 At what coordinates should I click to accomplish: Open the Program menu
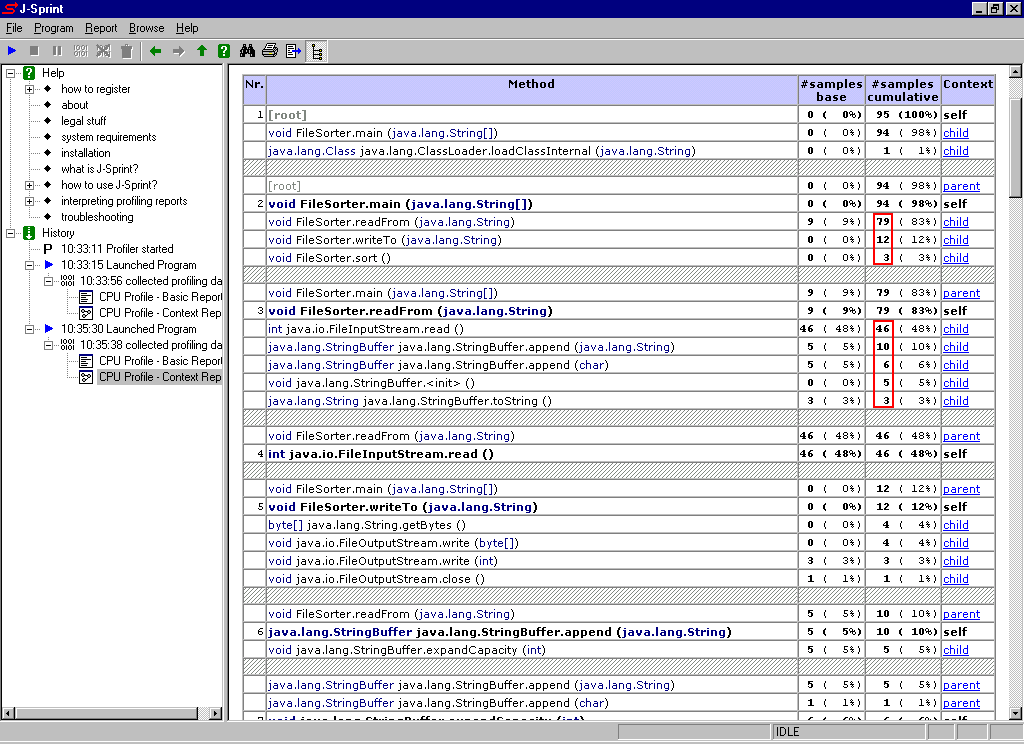click(53, 28)
